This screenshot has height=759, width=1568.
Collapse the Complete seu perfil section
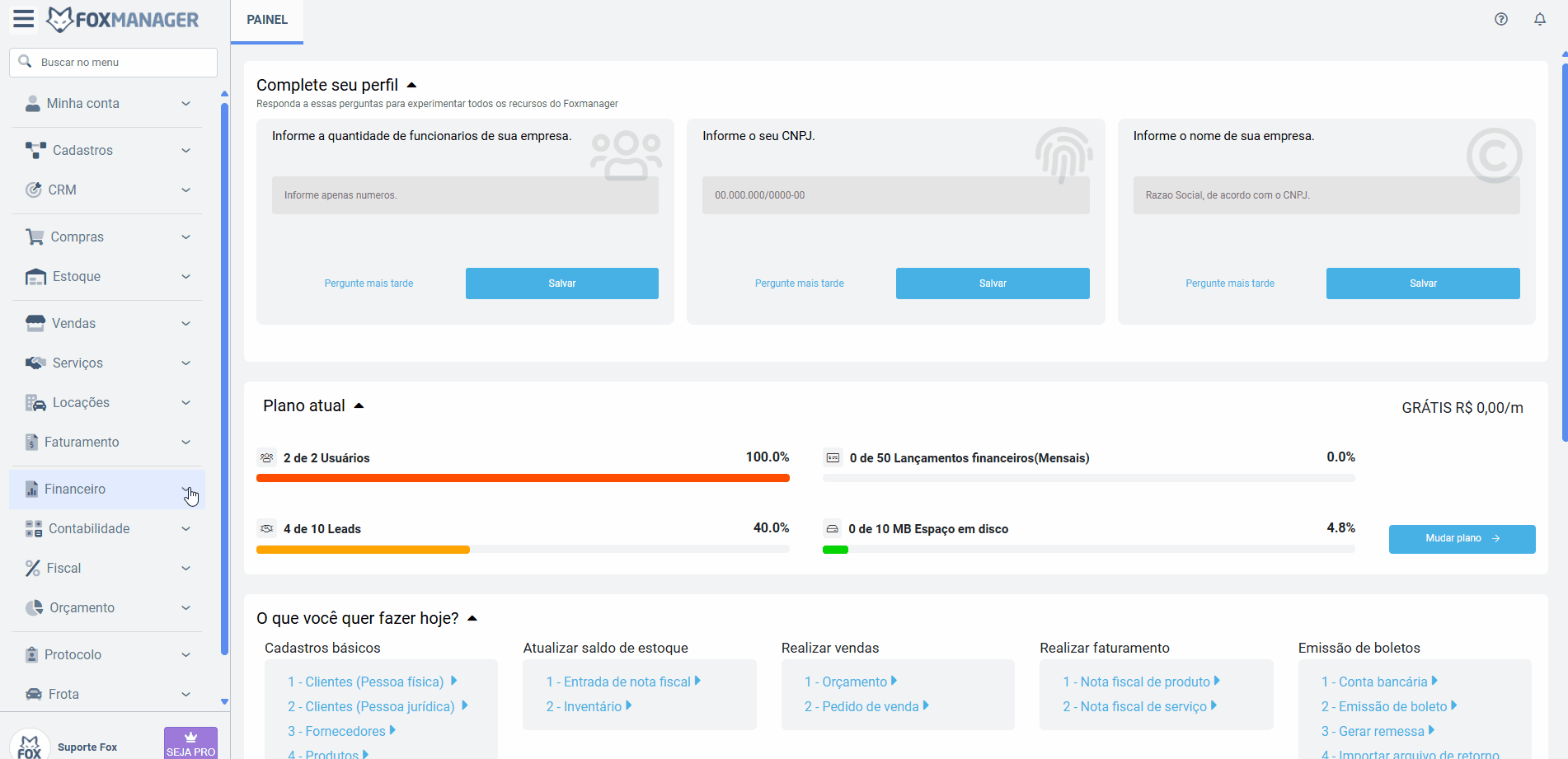[412, 85]
